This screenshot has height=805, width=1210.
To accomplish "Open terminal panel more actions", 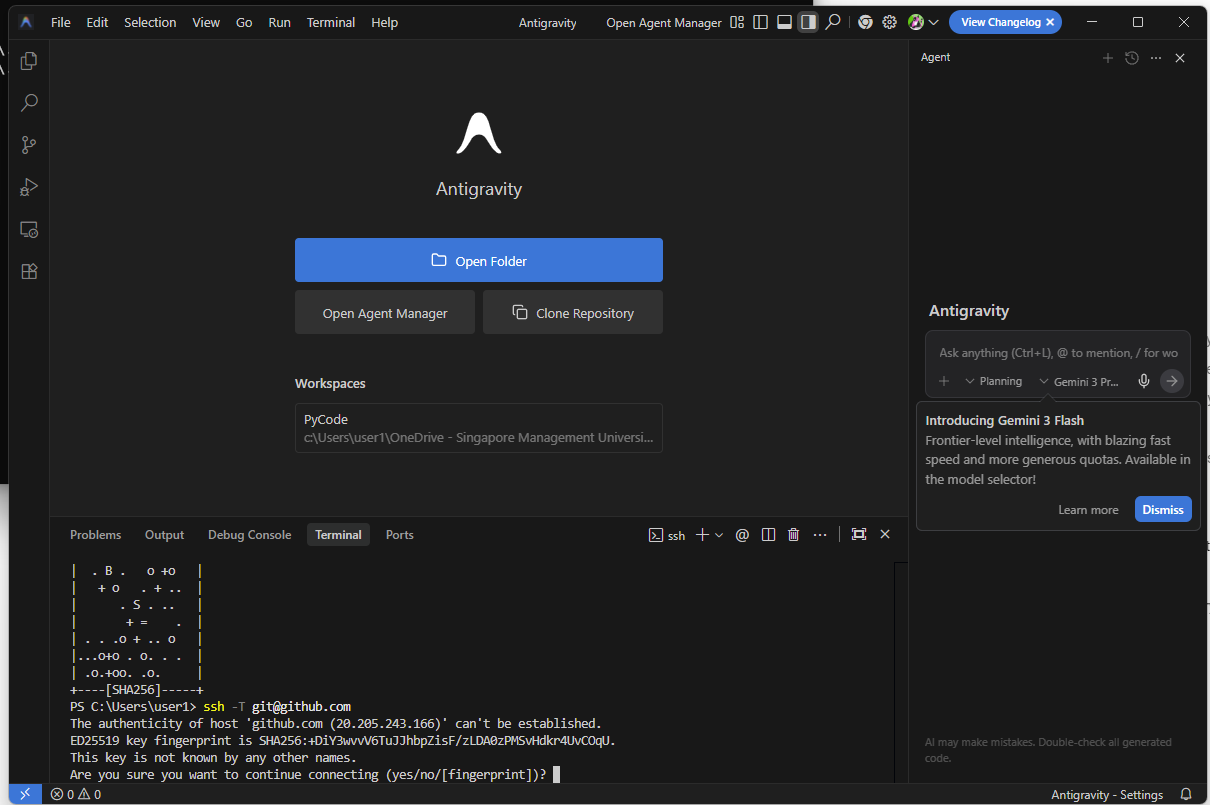I will point(820,535).
